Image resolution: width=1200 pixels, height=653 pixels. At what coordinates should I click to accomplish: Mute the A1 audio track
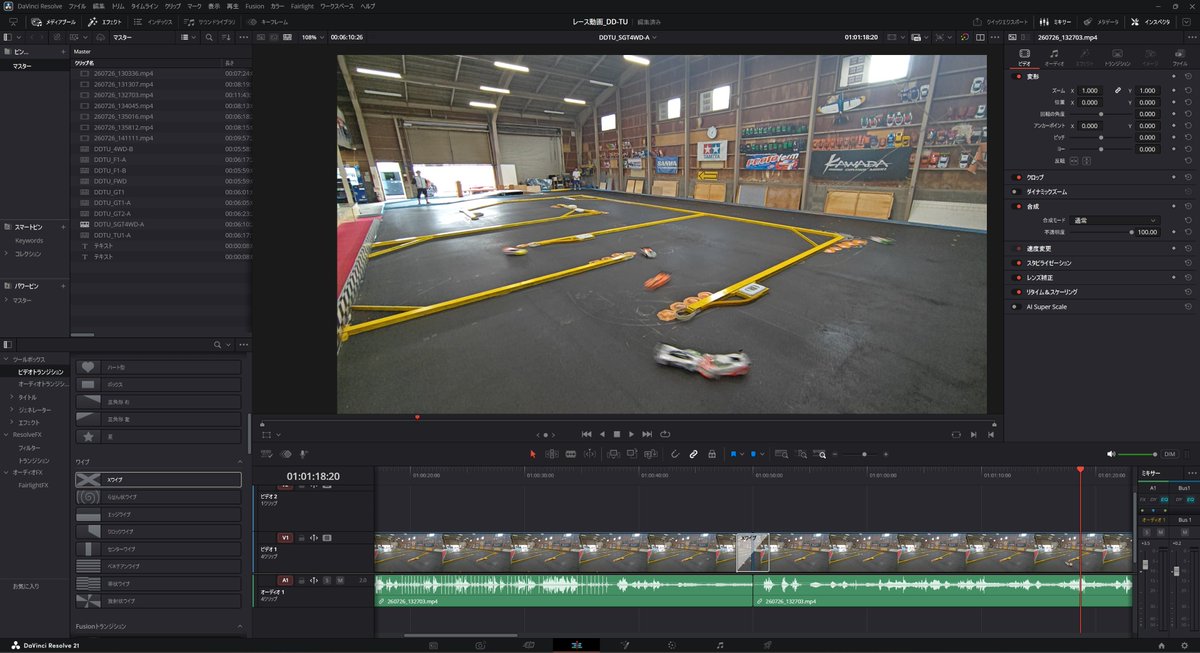[x=340, y=580]
